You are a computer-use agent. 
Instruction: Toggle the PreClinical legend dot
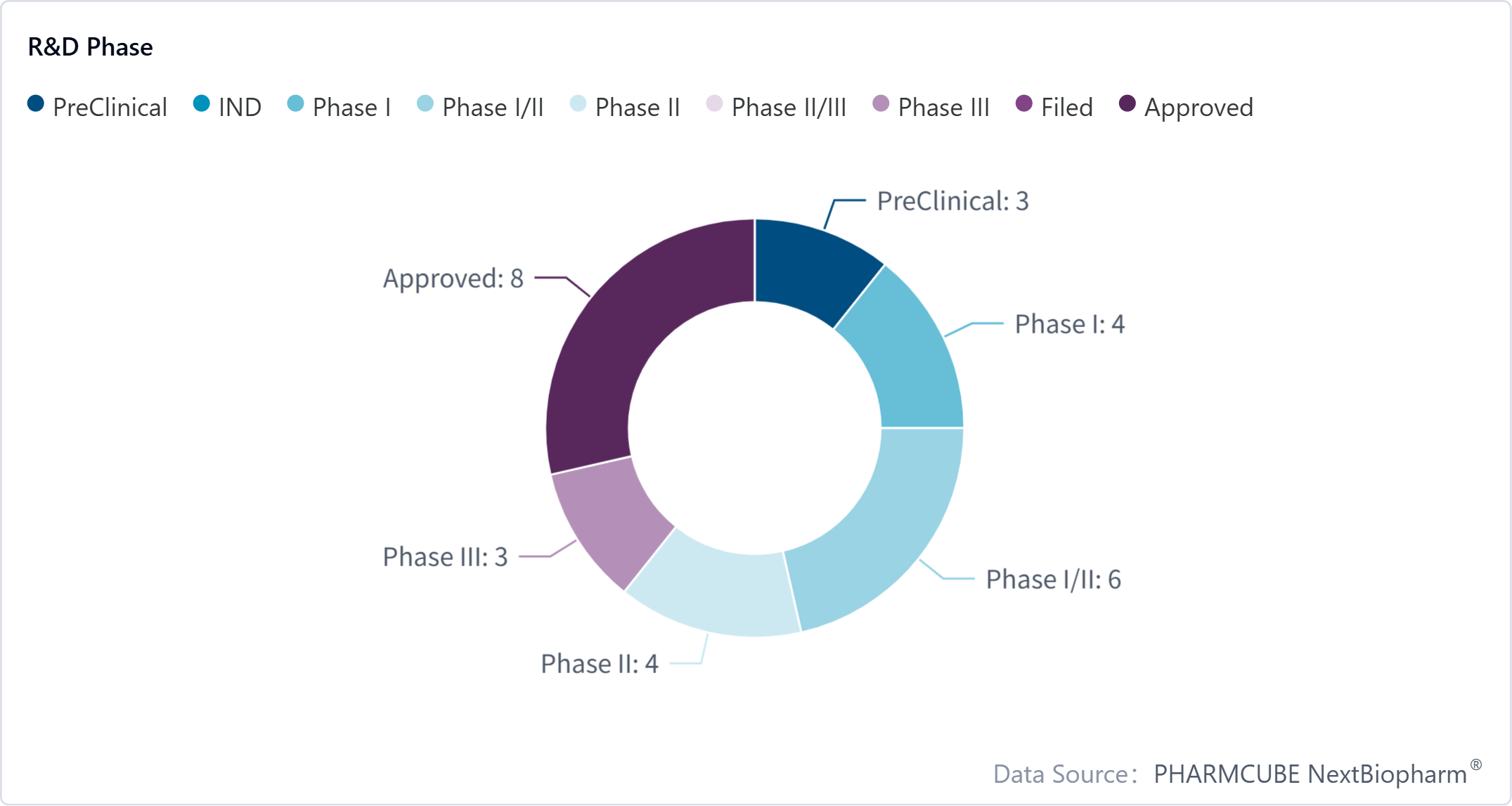[36, 104]
